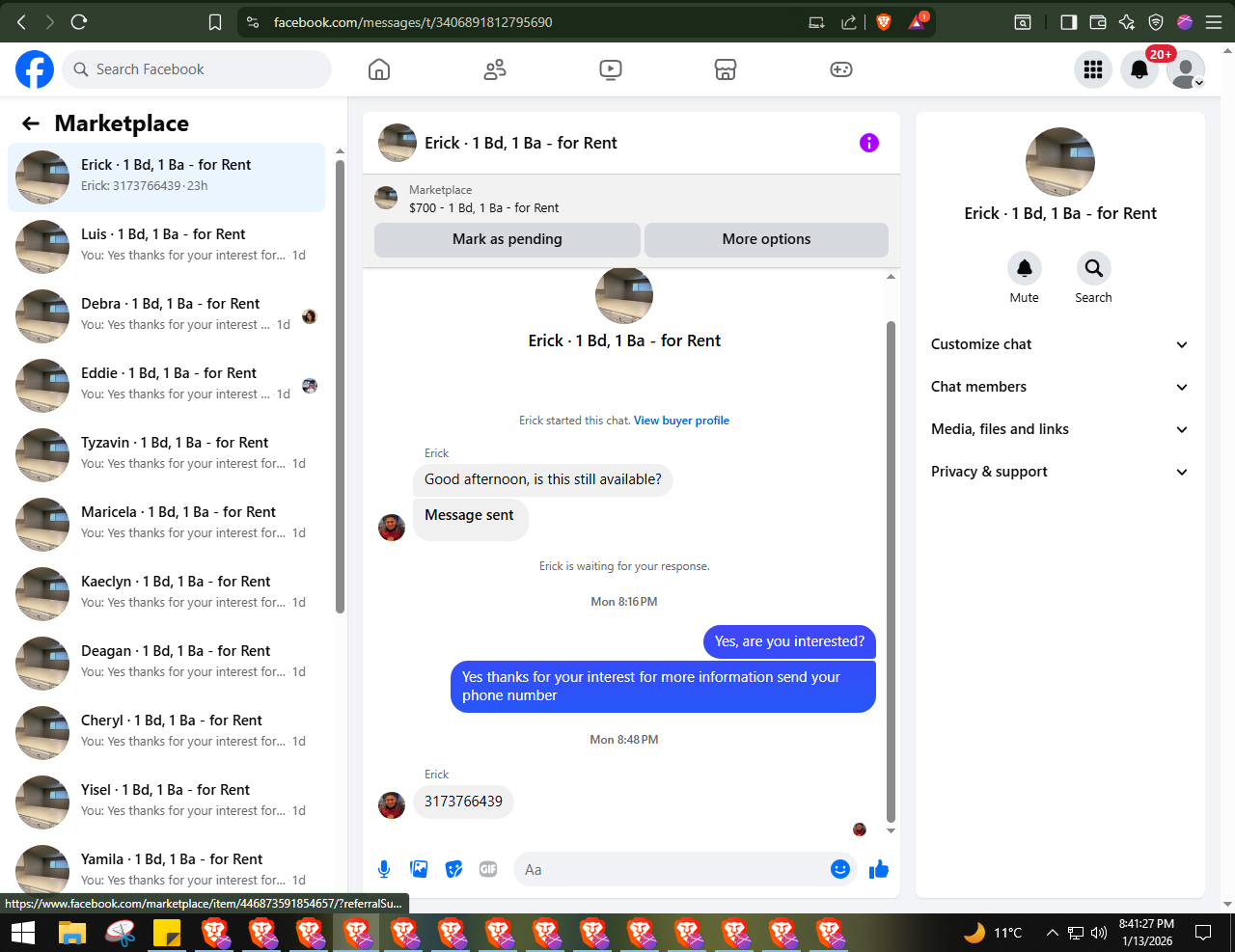Click the 3173766439 message bubble

pos(463,802)
